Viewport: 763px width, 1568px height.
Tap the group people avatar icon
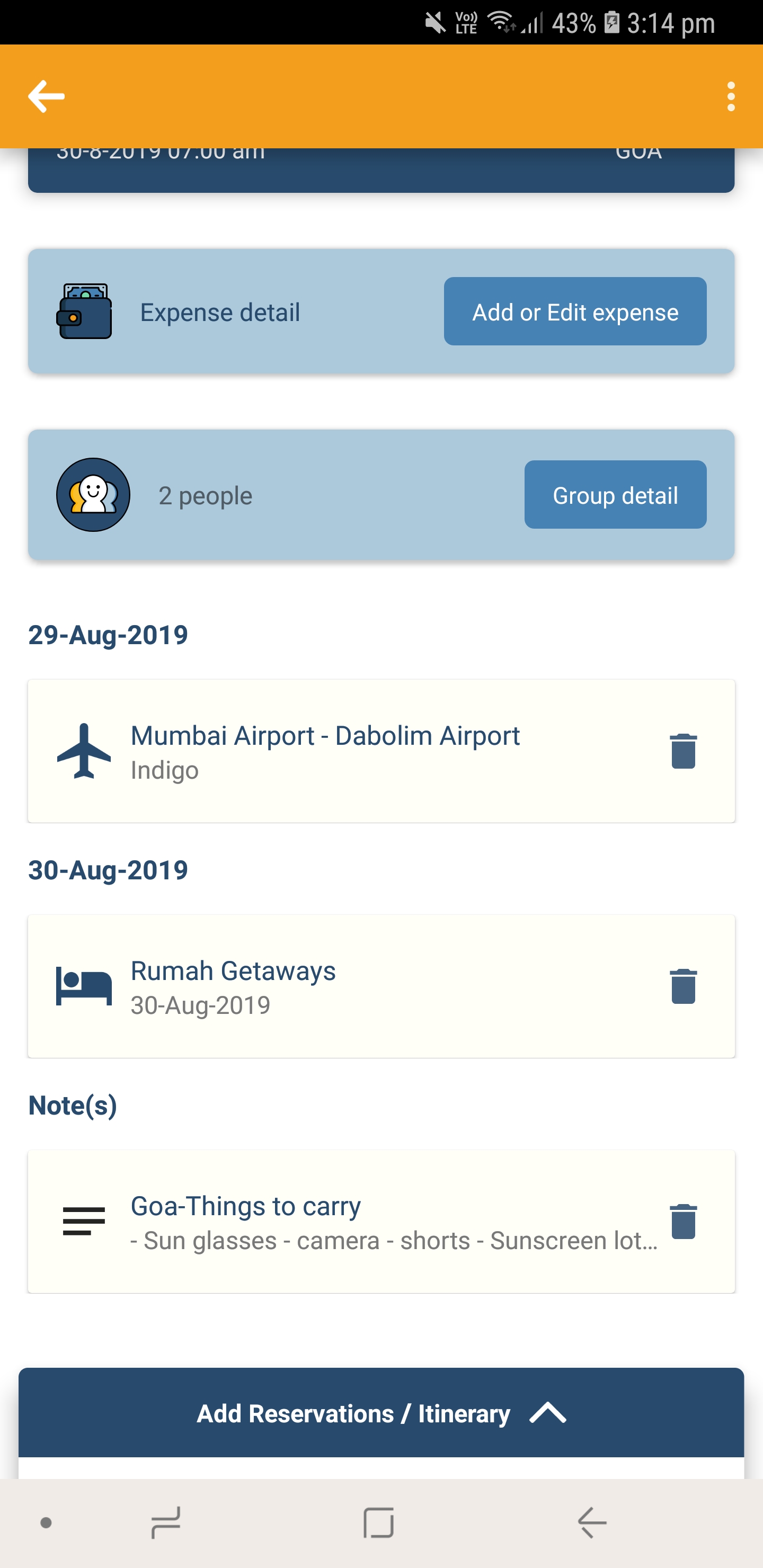[x=93, y=495]
